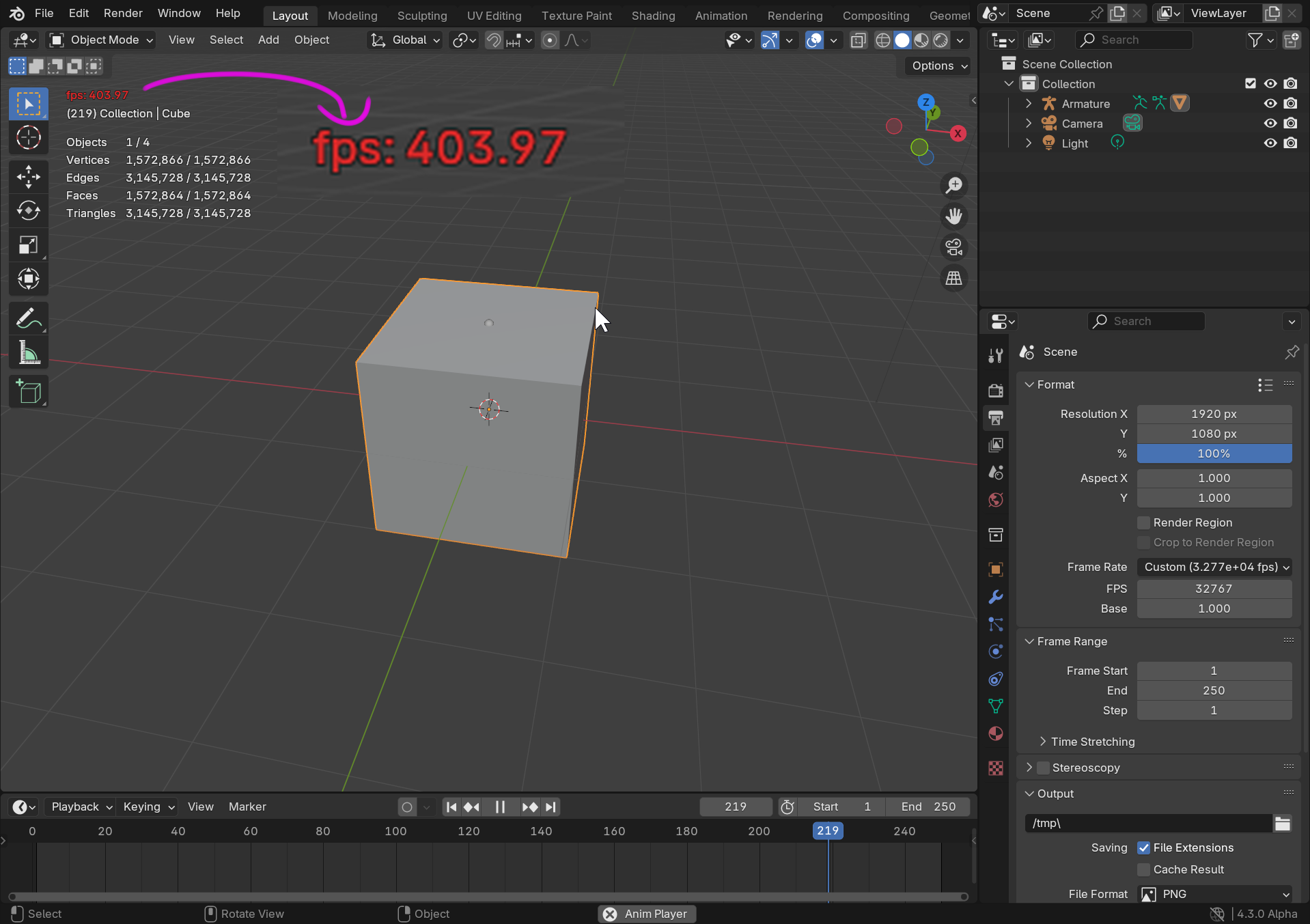Jump to the last frame
Screen dimensions: 1310x924
tap(551, 807)
